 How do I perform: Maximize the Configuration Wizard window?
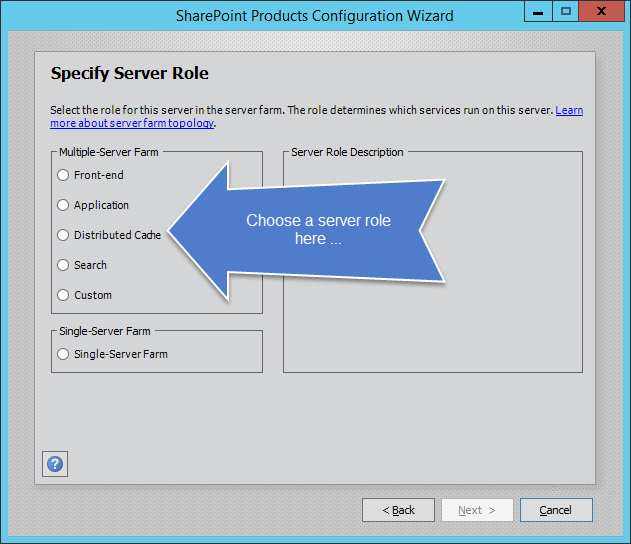point(566,12)
